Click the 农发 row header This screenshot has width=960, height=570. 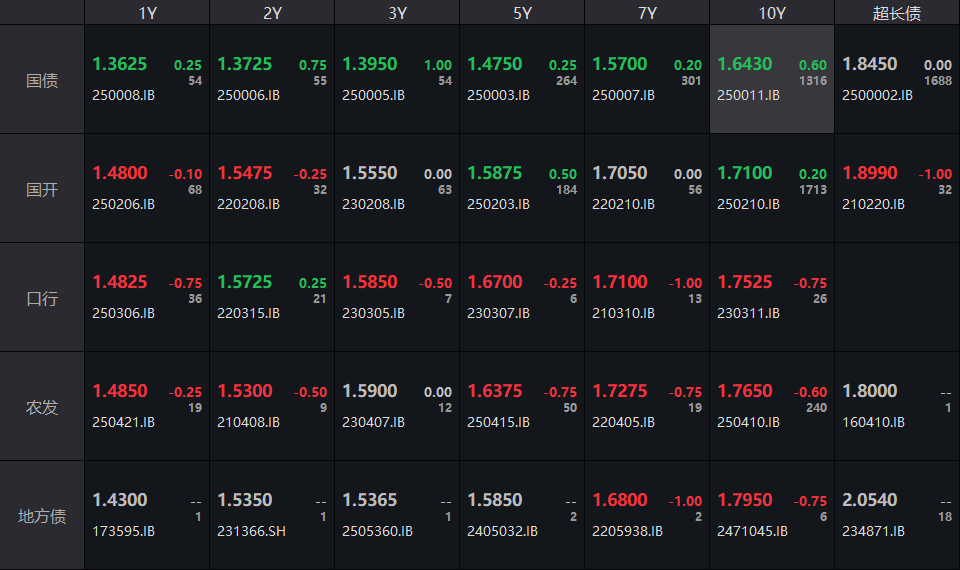tap(42, 407)
